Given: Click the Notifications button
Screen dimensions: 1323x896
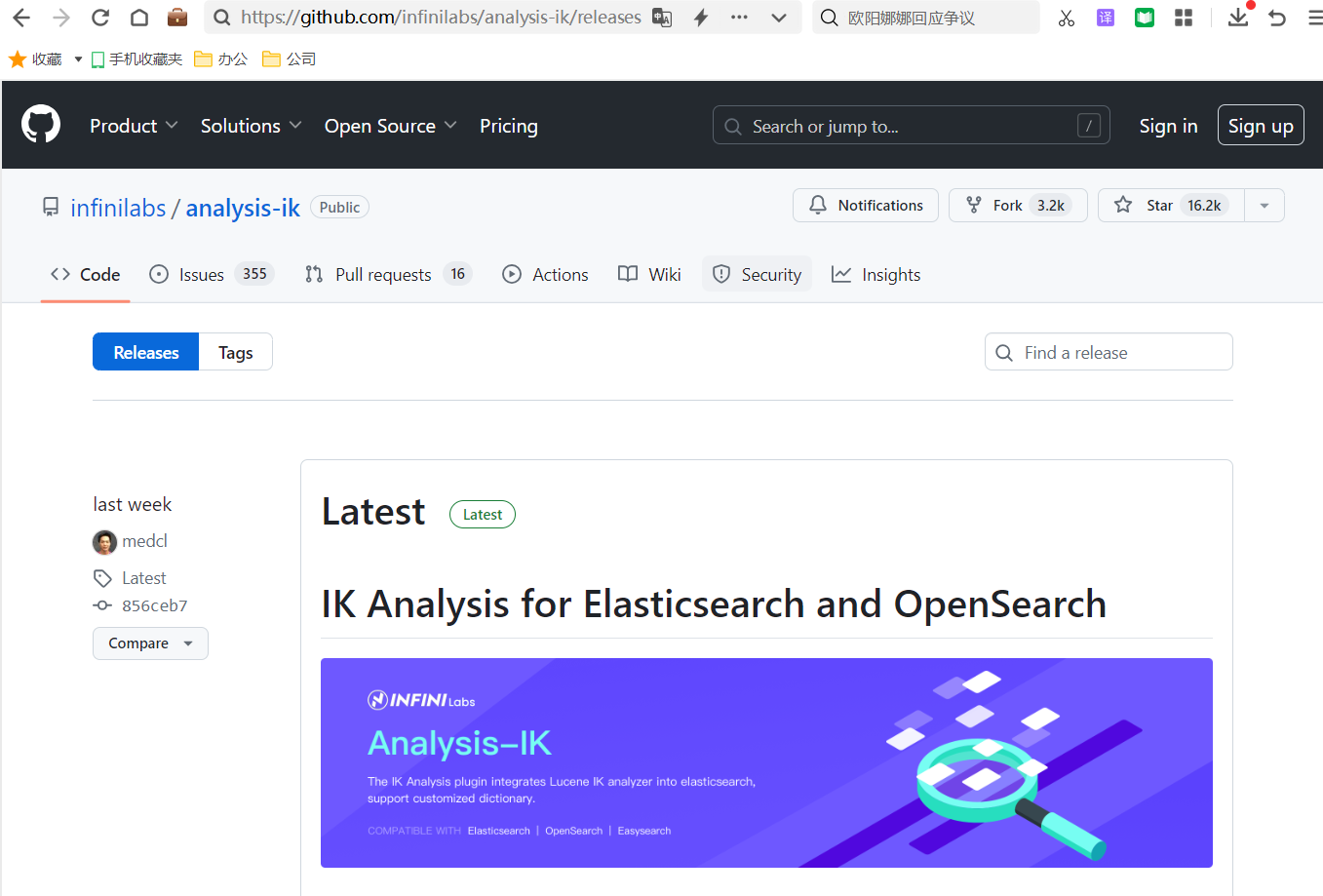Looking at the screenshot, I should click(x=866, y=205).
